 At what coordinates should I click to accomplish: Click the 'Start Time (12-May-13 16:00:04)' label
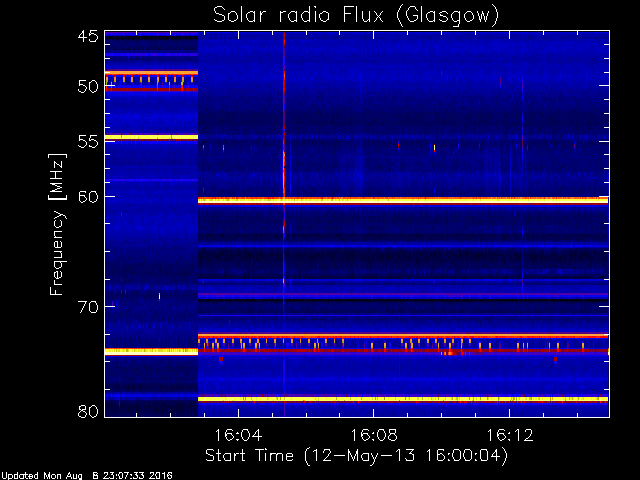tap(356, 456)
